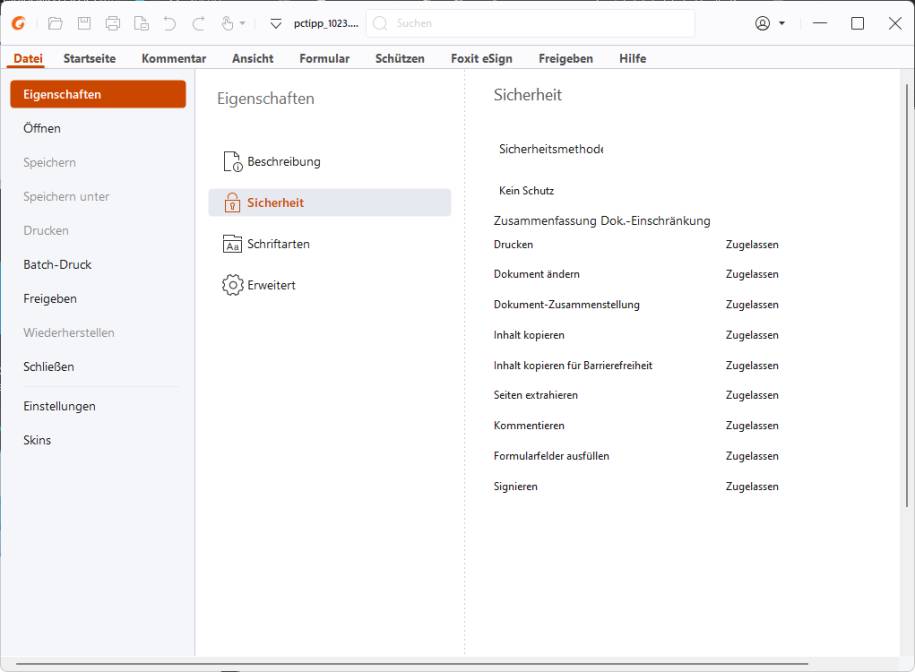Expand the Hand tool dropdown arrow
915x672 pixels.
tap(242, 23)
